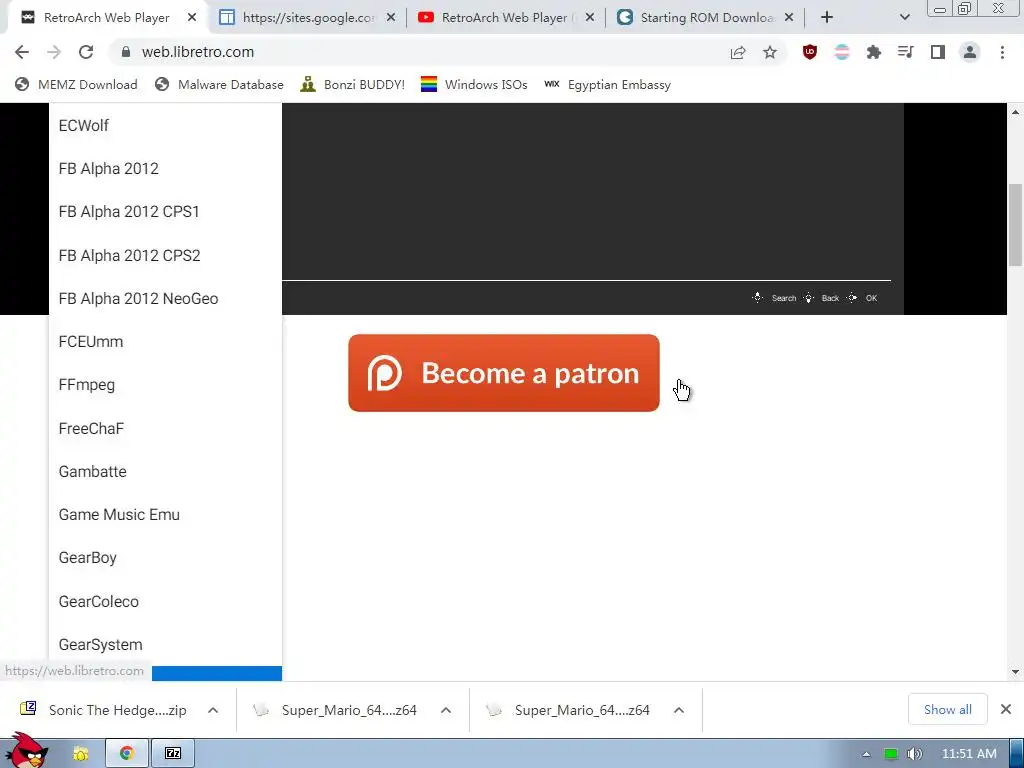The image size is (1024, 768).
Task: Open the Bonzi BUDDY! bookmark
Action: [353, 85]
